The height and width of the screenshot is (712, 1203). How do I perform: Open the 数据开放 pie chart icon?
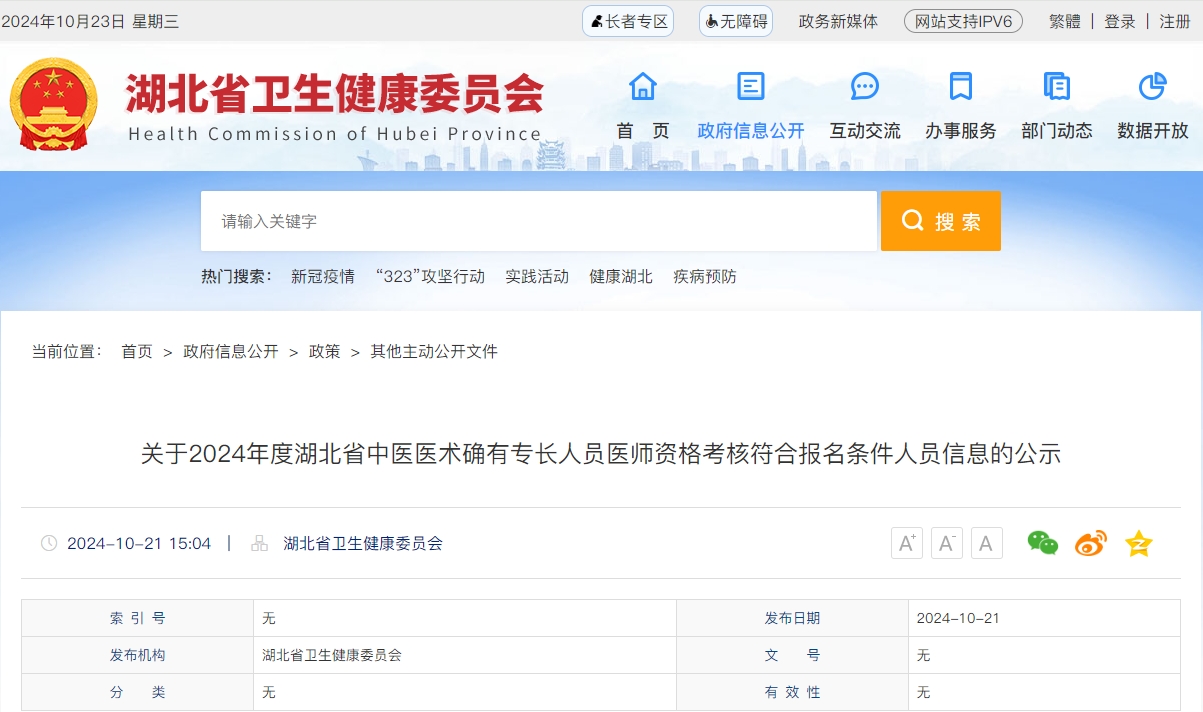point(1153,87)
